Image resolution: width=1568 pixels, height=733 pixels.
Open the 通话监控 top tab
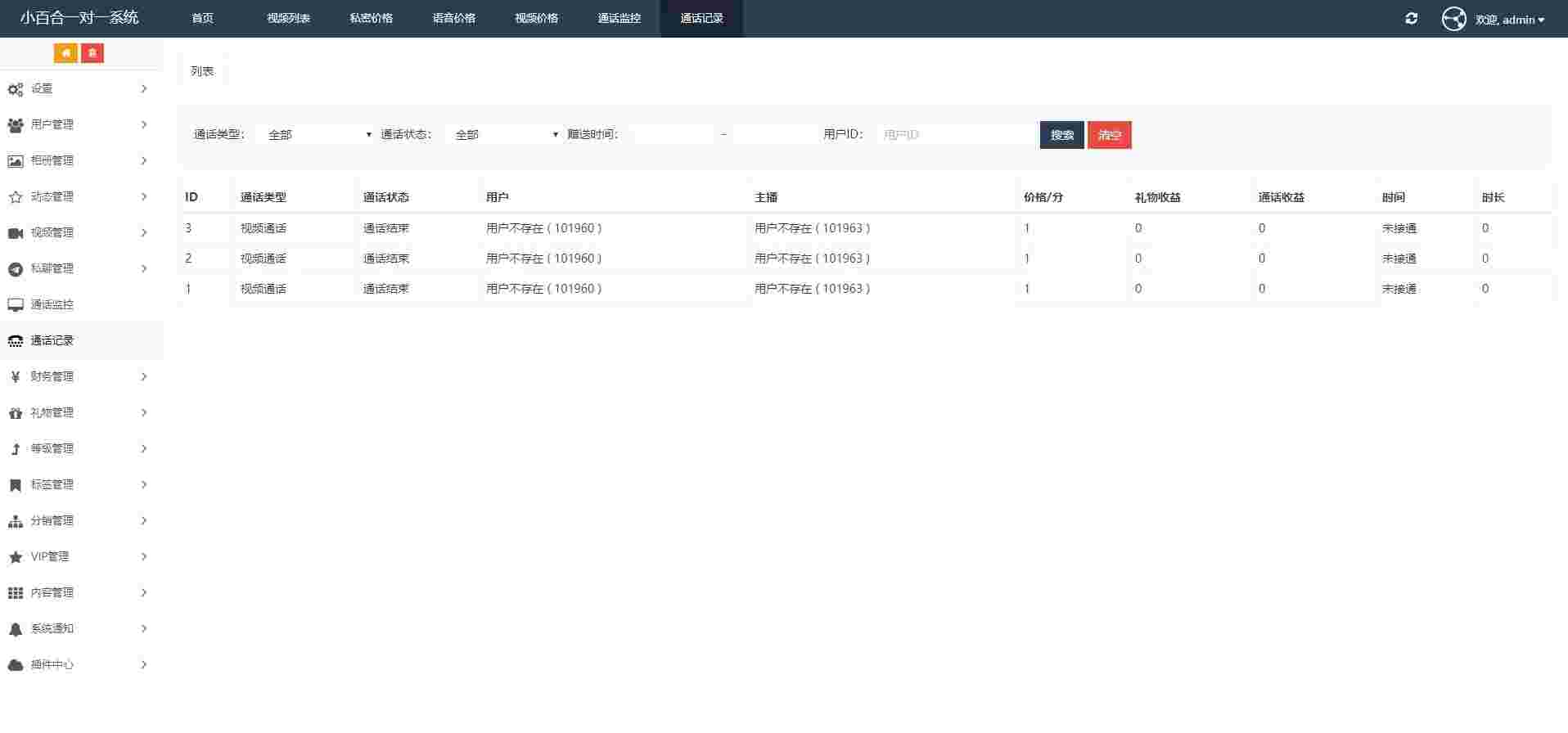tap(619, 18)
